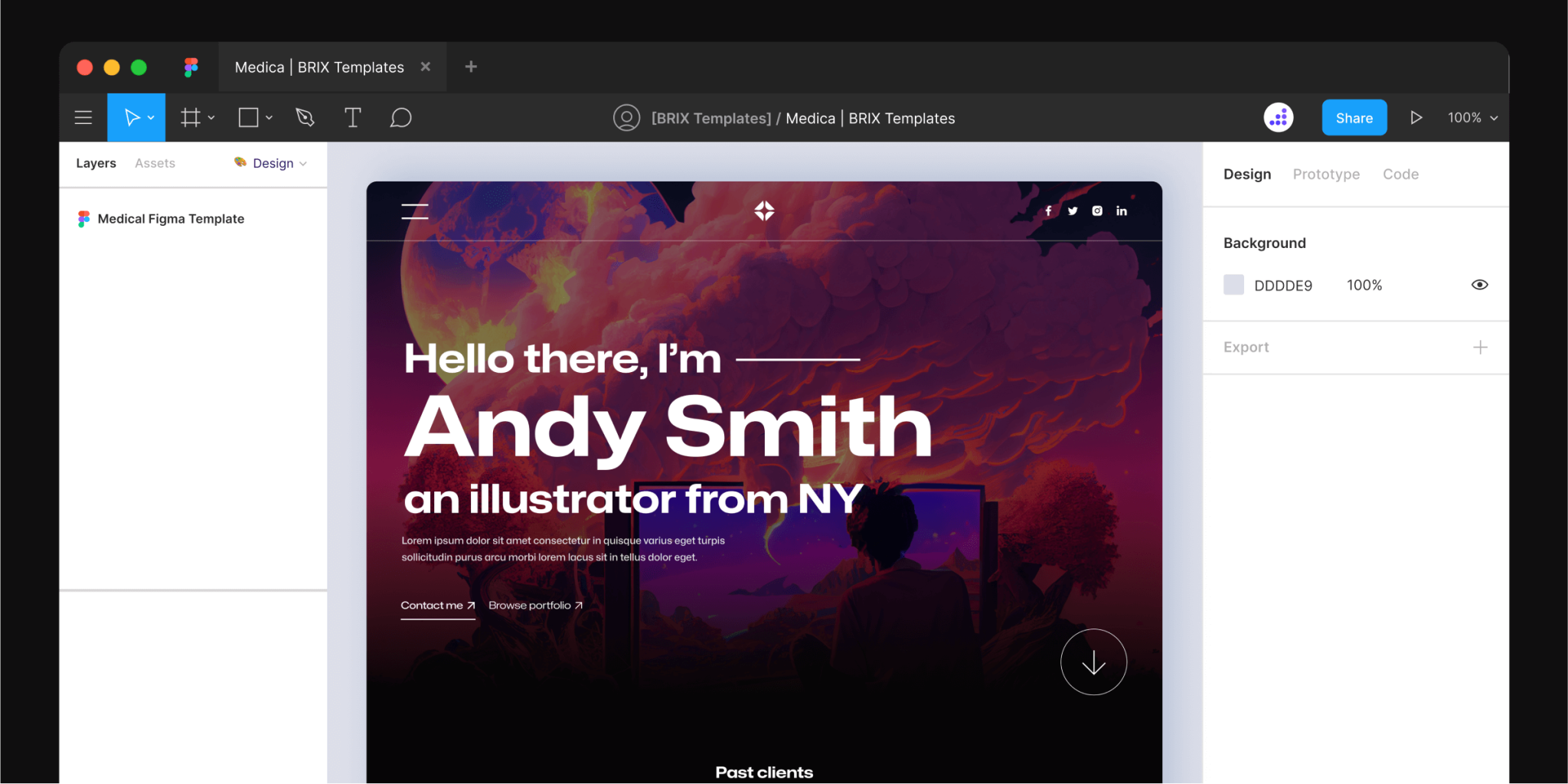Select the Pen tool
Screen dimensions: 1568x784
click(x=305, y=117)
